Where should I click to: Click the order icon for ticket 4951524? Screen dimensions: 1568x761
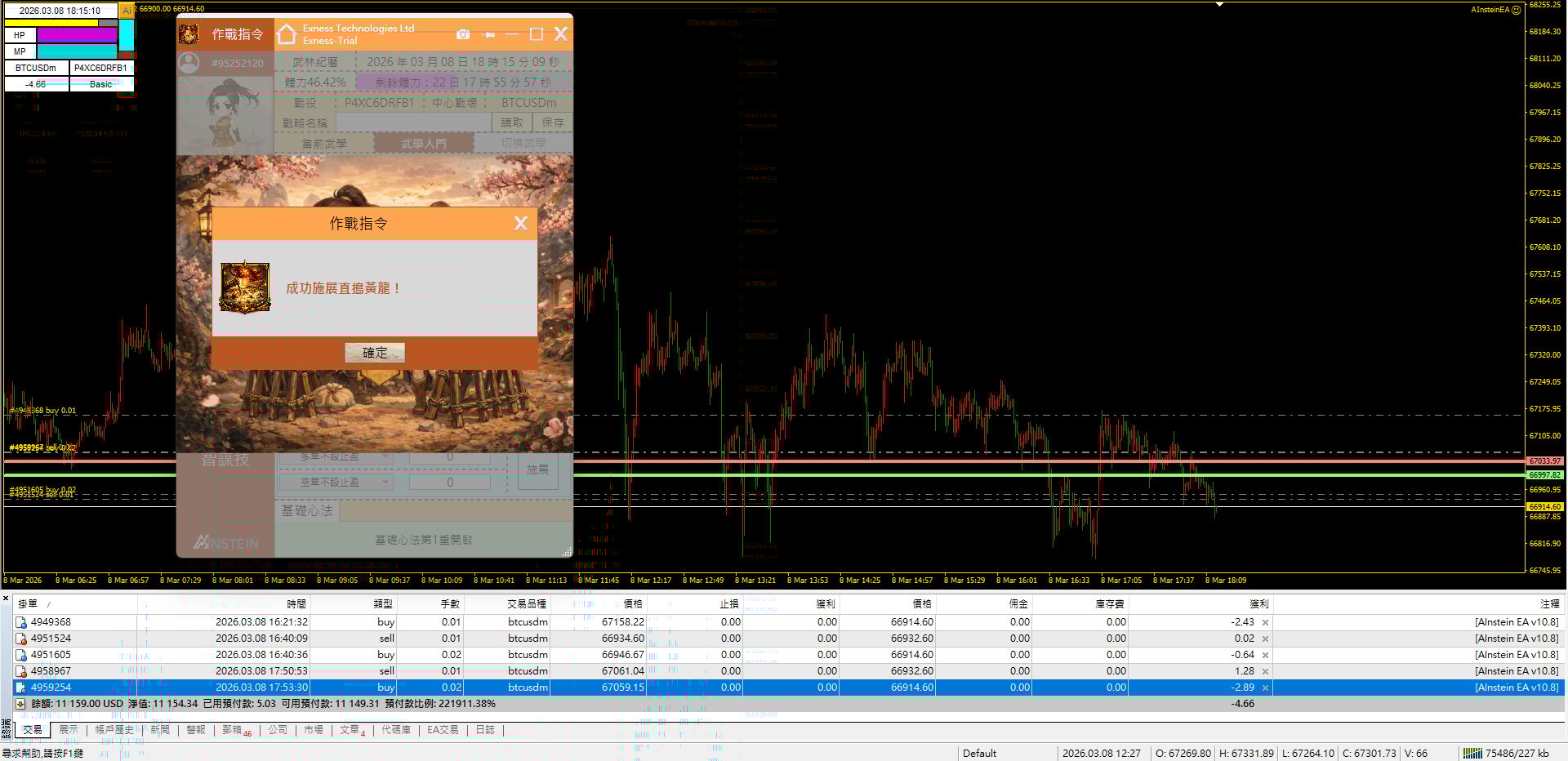[20, 639]
